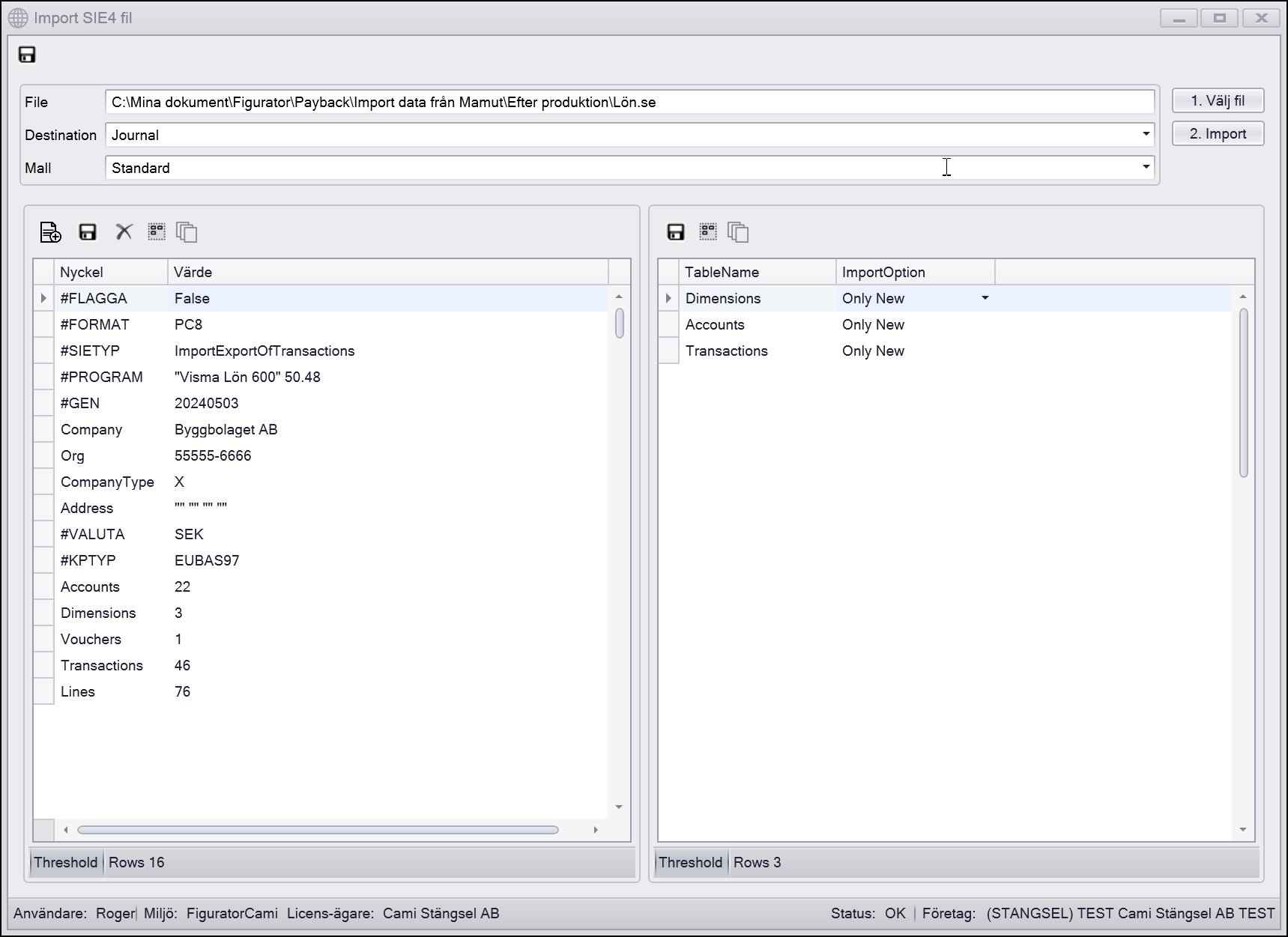Click the new document icon in left panel
Screen dimensions: 1288x937
[50, 232]
